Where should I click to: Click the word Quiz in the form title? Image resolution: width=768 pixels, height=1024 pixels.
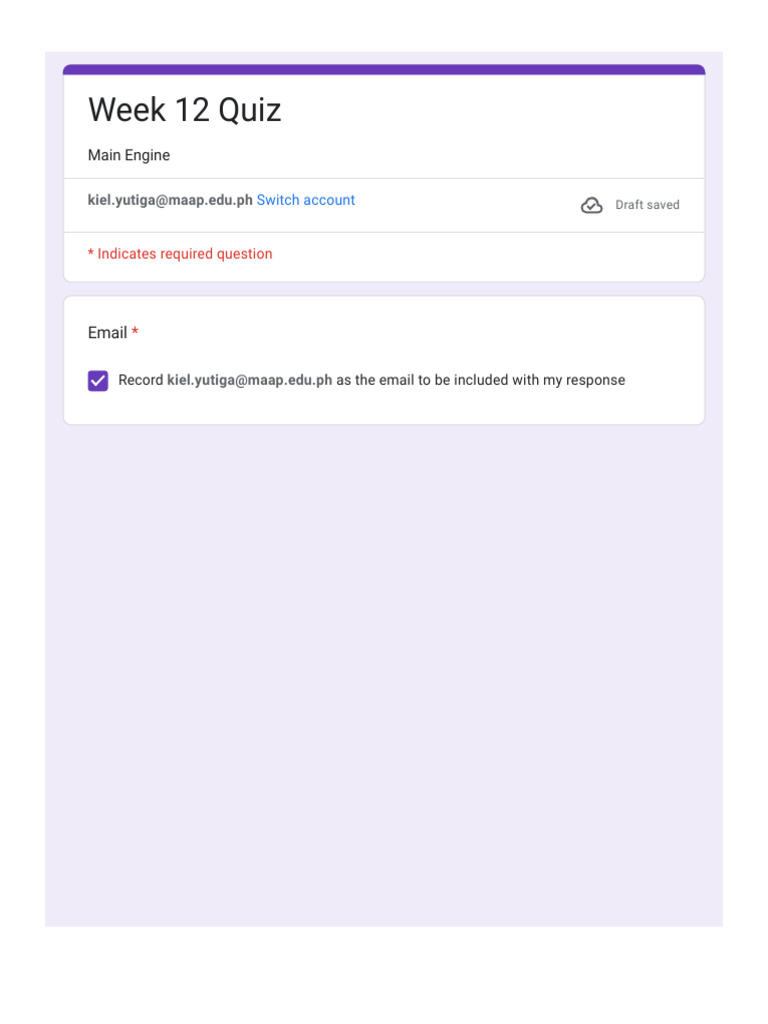(x=250, y=110)
